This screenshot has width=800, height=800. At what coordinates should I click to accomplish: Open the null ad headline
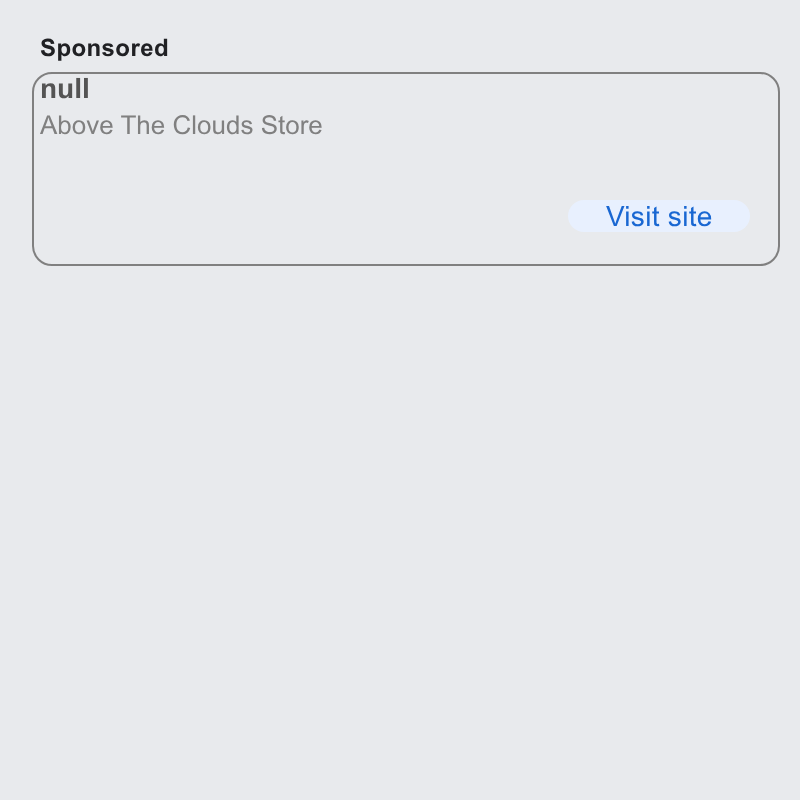click(65, 89)
